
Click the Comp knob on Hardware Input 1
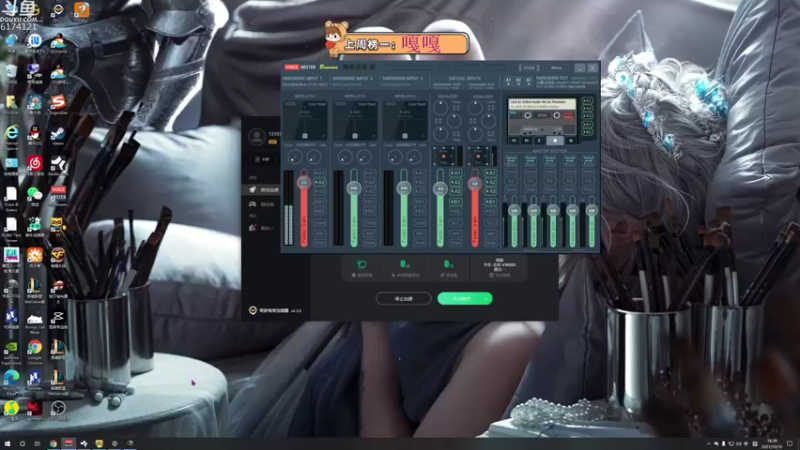[294, 157]
